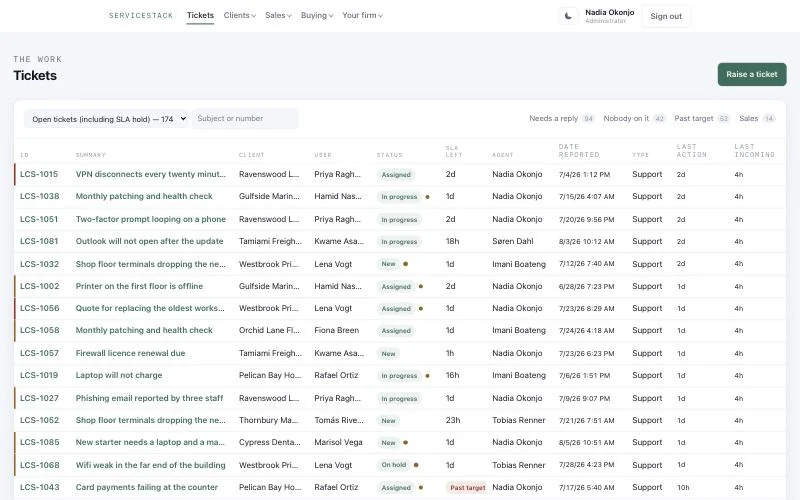Open Monthly patching ticket for LCS-1038
The width and height of the screenshot is (800, 500).
click(144, 196)
